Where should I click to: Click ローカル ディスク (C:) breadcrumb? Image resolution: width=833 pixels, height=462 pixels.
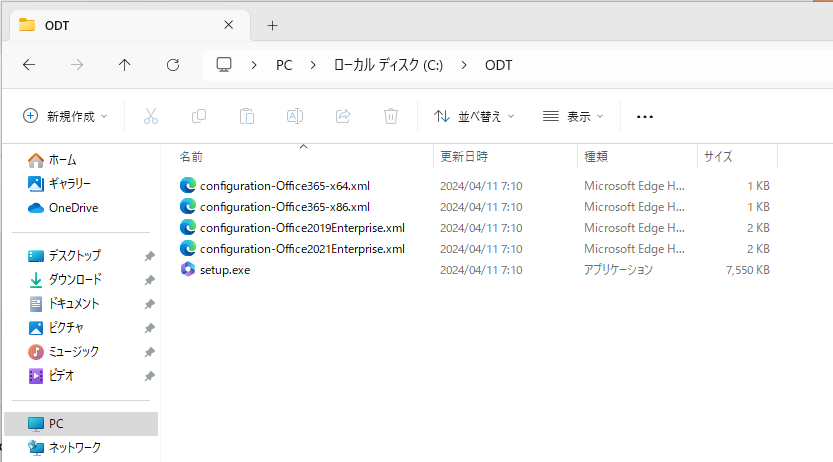(388, 65)
